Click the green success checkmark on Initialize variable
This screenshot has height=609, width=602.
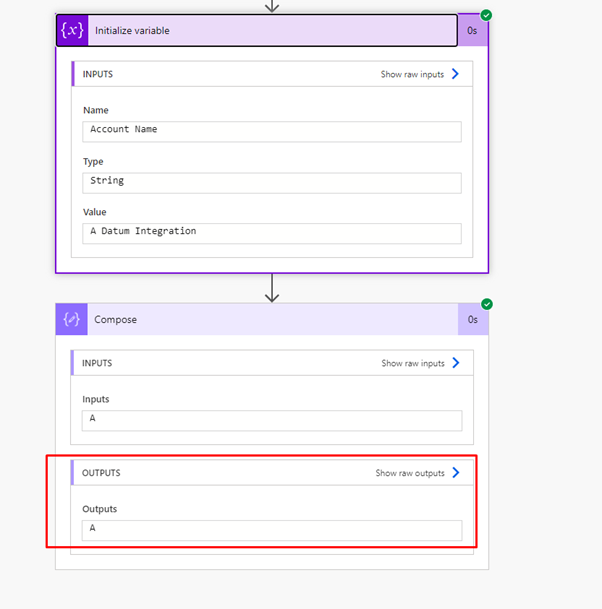pyautogui.click(x=486, y=15)
